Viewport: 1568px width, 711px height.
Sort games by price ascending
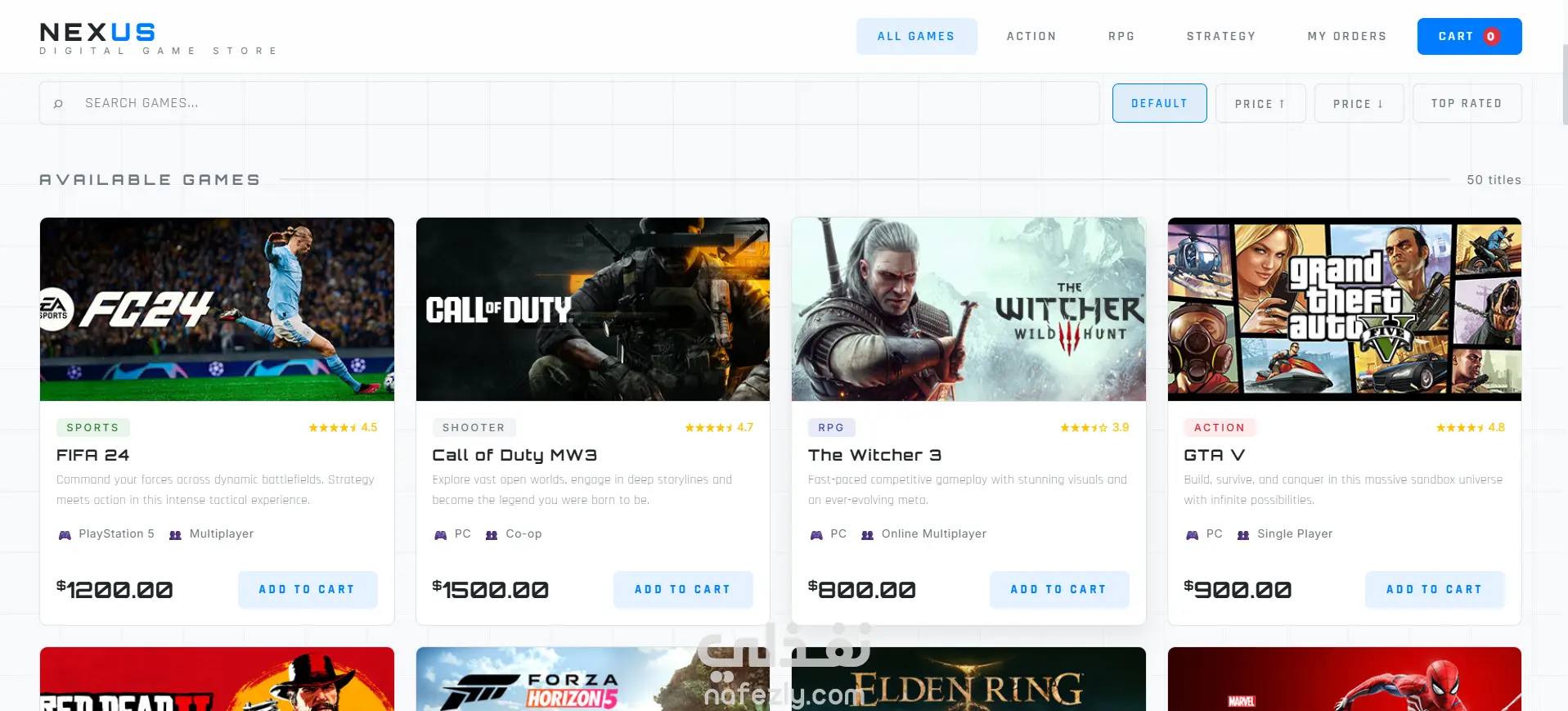pyautogui.click(x=1260, y=103)
